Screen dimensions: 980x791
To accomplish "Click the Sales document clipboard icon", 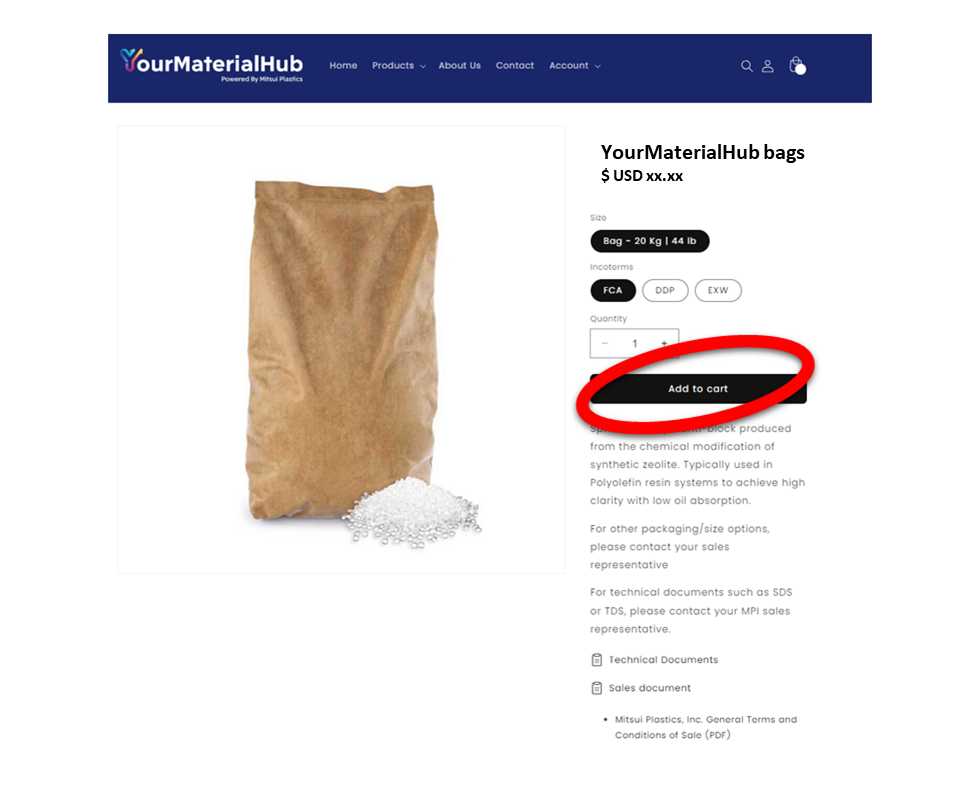I will (x=597, y=688).
